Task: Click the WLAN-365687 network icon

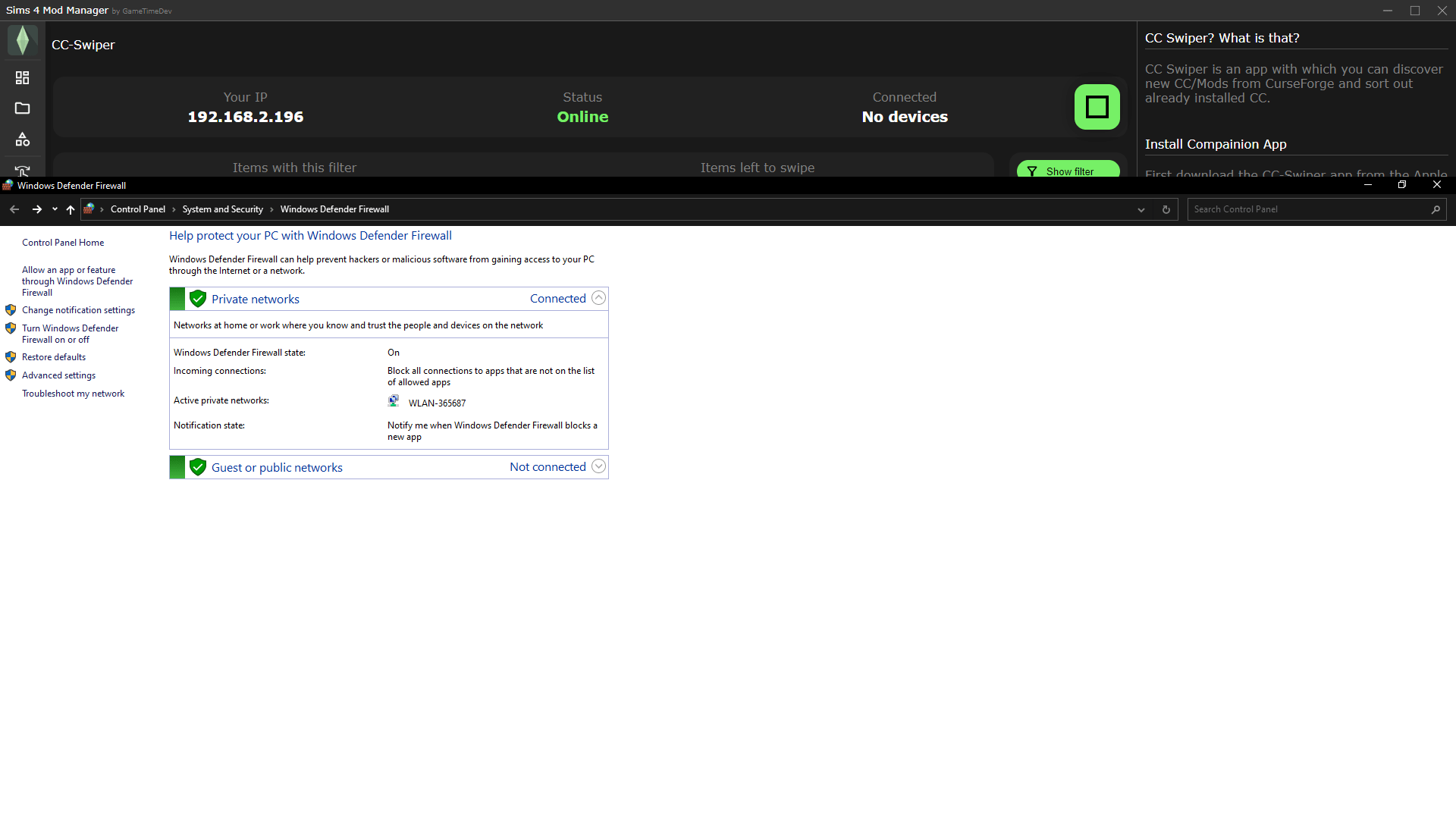Action: (394, 400)
